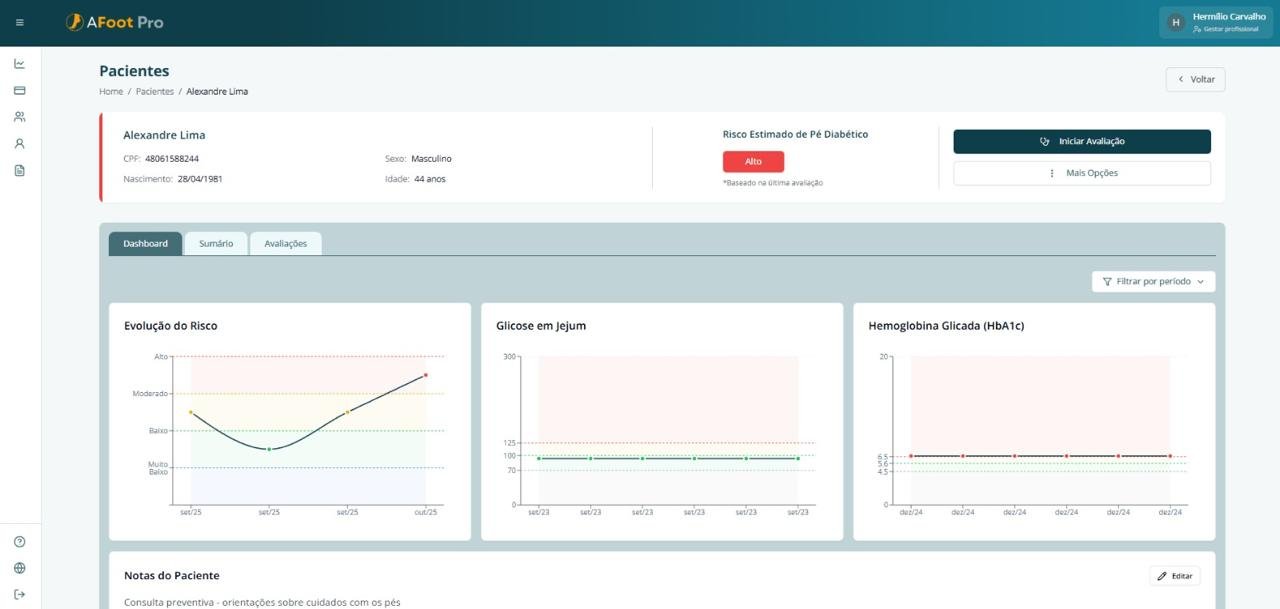Viewport: 1280px width, 609px height.
Task: Open the credit card billing icon
Action: pyautogui.click(x=20, y=90)
